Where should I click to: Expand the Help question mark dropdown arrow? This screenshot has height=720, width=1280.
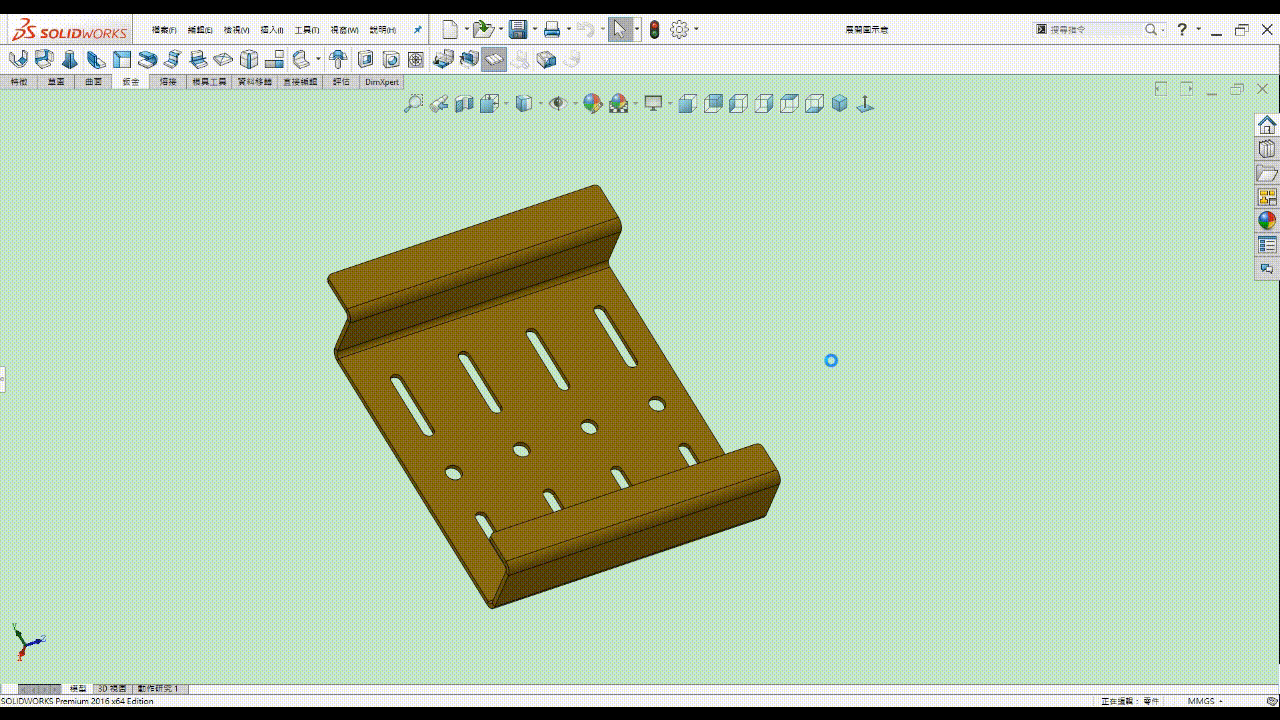[x=1198, y=30]
